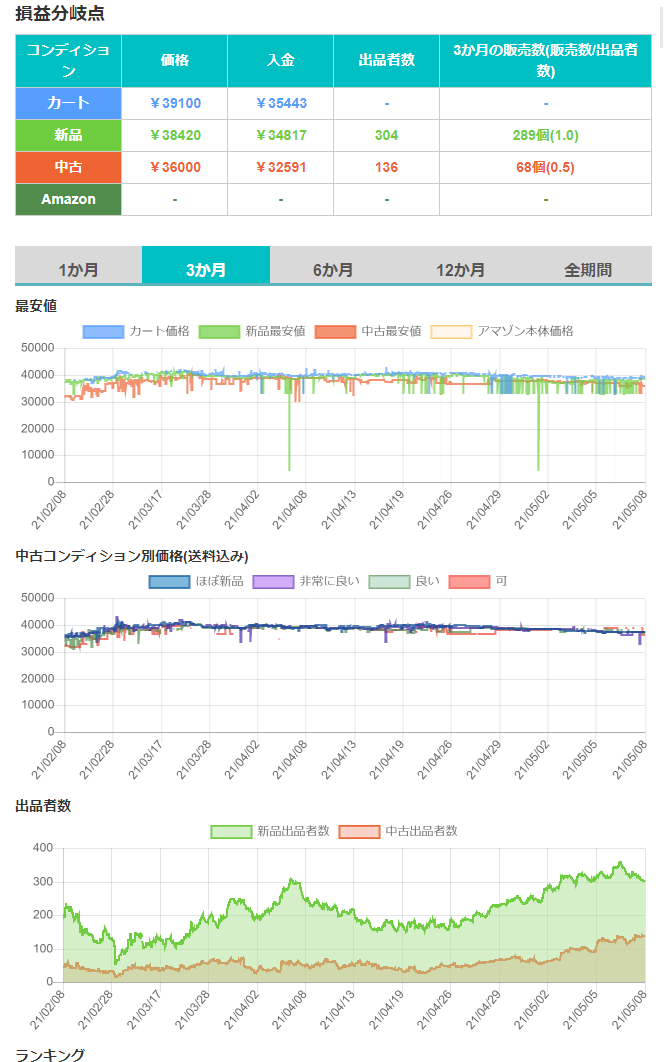Image resolution: width=667 pixels, height=1062 pixels.
Task: Switch to the 12か月 period tab
Action: point(460,269)
